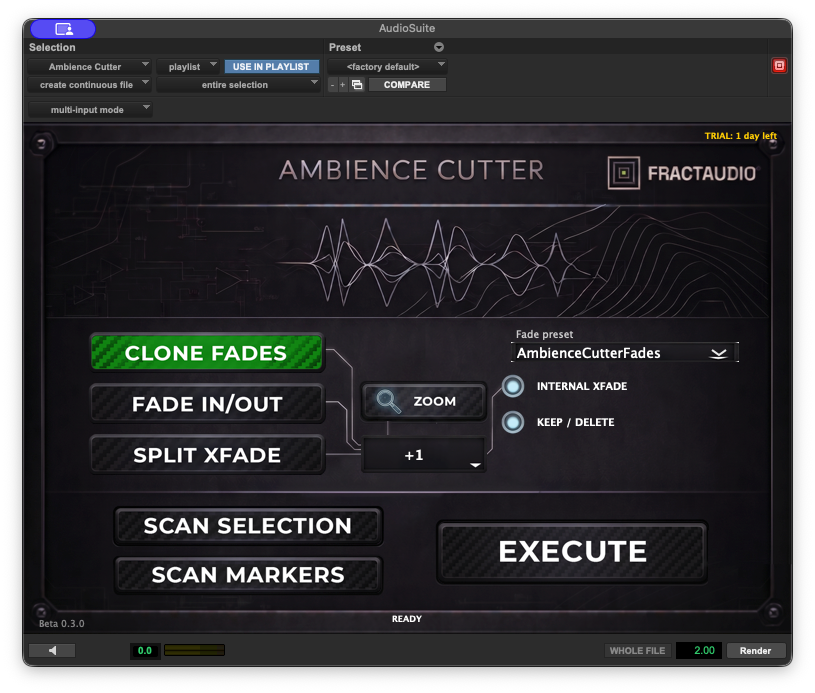Click the TRIAL: 1 day left notice
Image resolution: width=815 pixels, height=693 pixels.
tap(740, 136)
